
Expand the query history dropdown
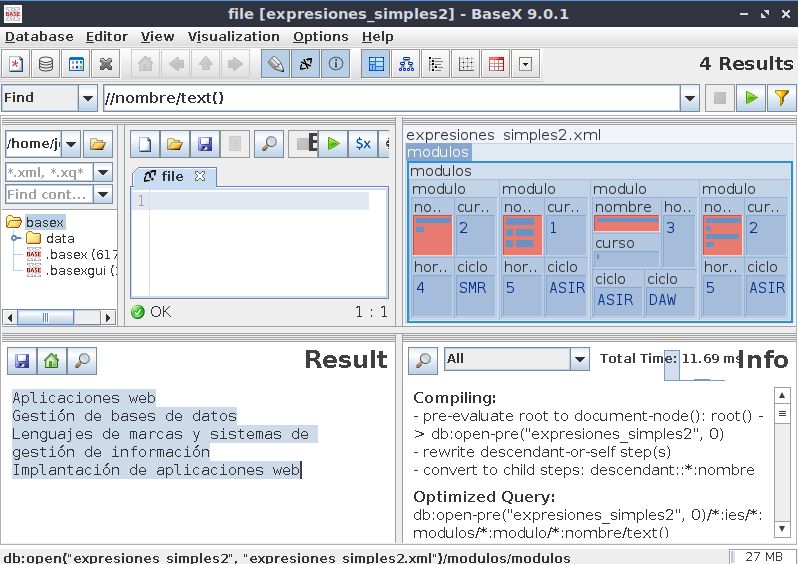690,98
